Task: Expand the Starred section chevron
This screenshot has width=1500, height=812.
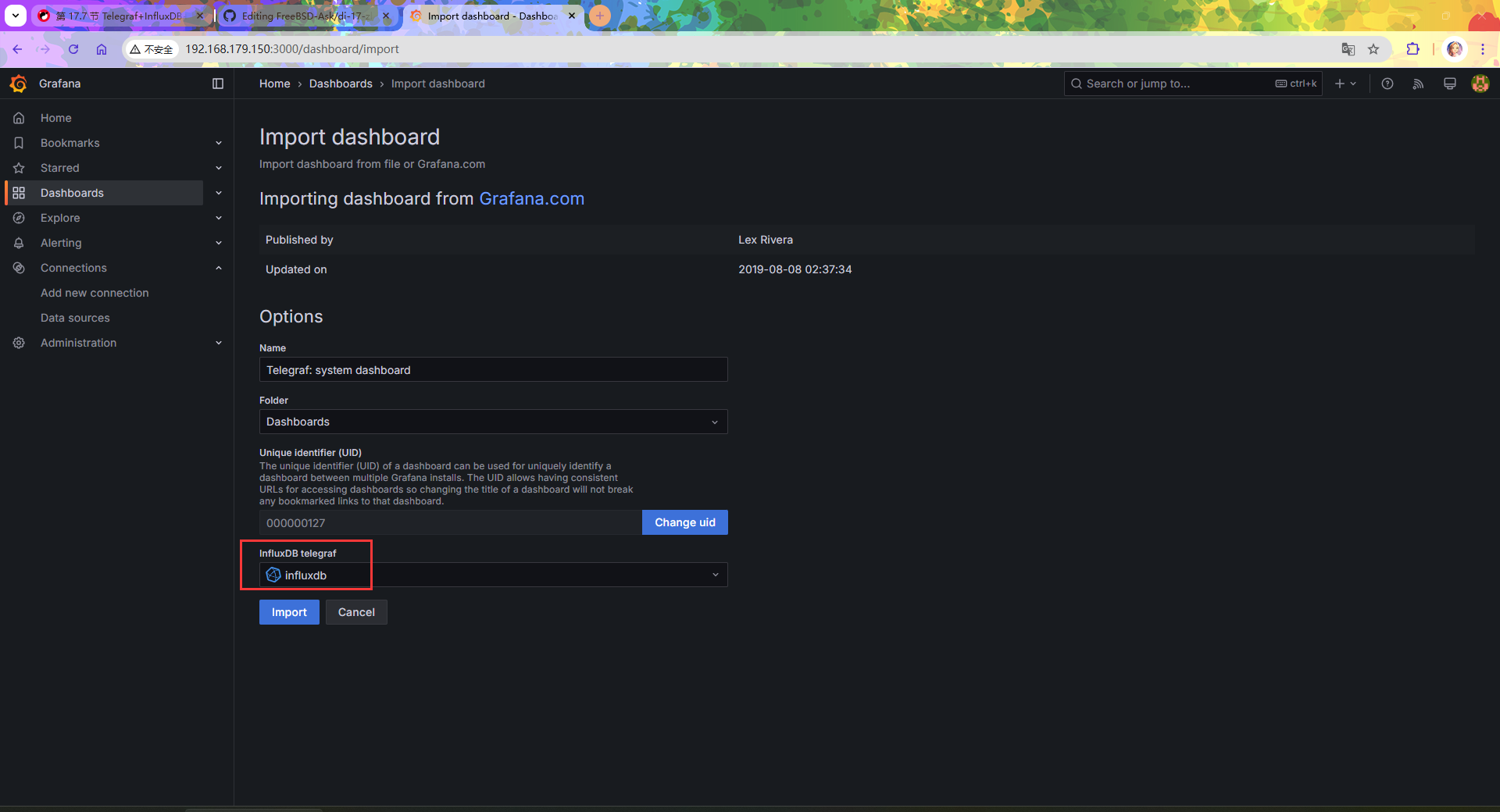Action: coord(219,168)
